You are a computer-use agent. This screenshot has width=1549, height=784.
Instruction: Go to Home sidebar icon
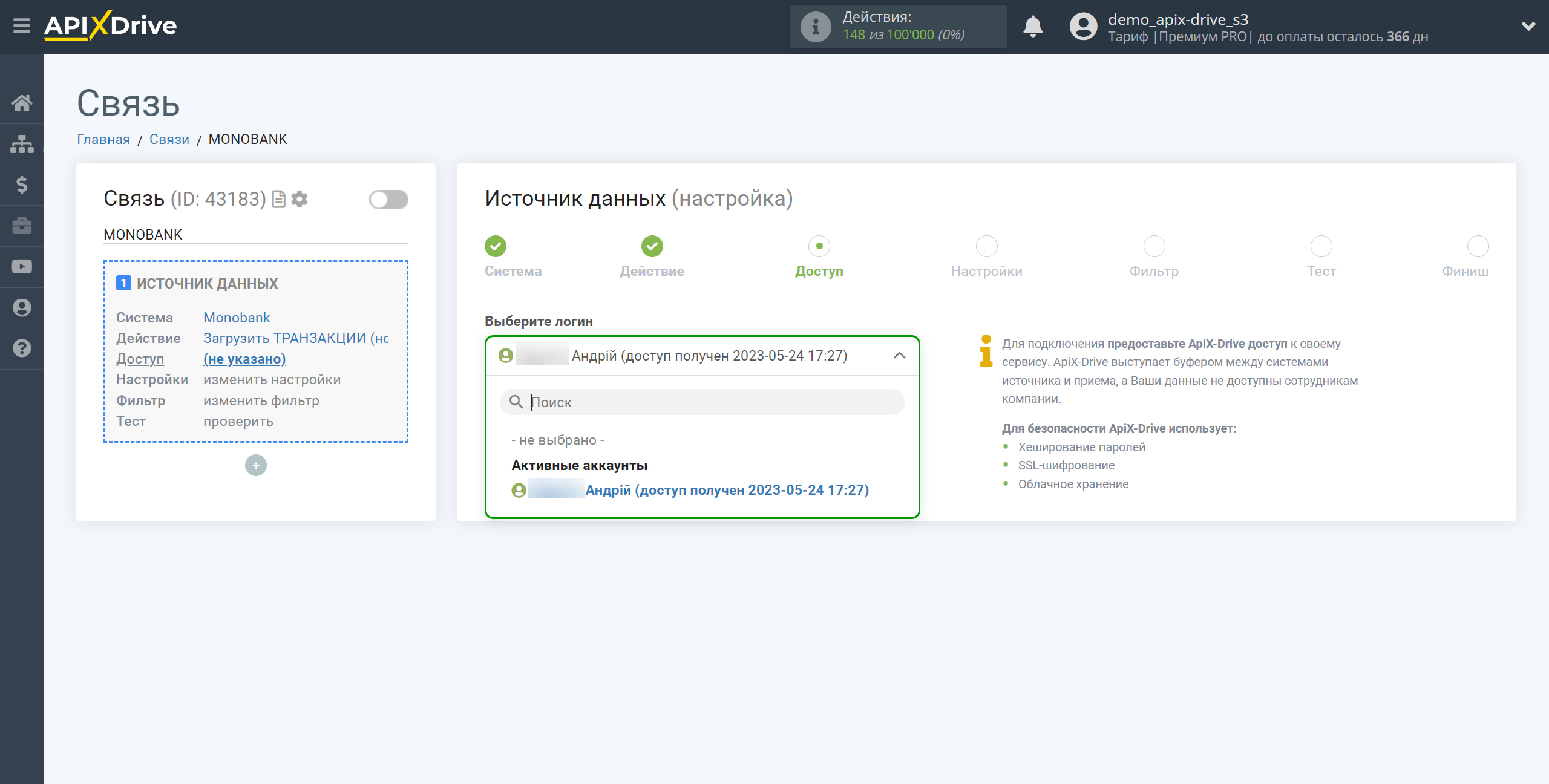click(x=22, y=103)
